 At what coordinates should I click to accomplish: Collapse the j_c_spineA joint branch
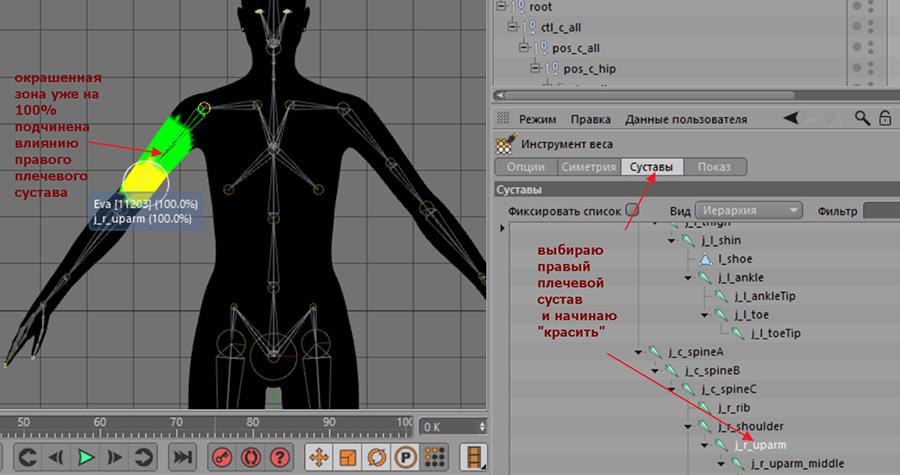coord(639,352)
